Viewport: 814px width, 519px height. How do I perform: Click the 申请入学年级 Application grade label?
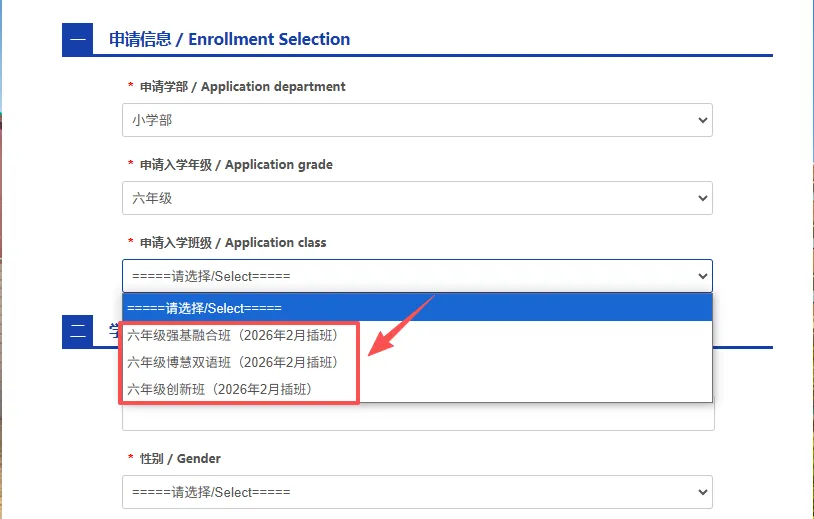click(236, 165)
